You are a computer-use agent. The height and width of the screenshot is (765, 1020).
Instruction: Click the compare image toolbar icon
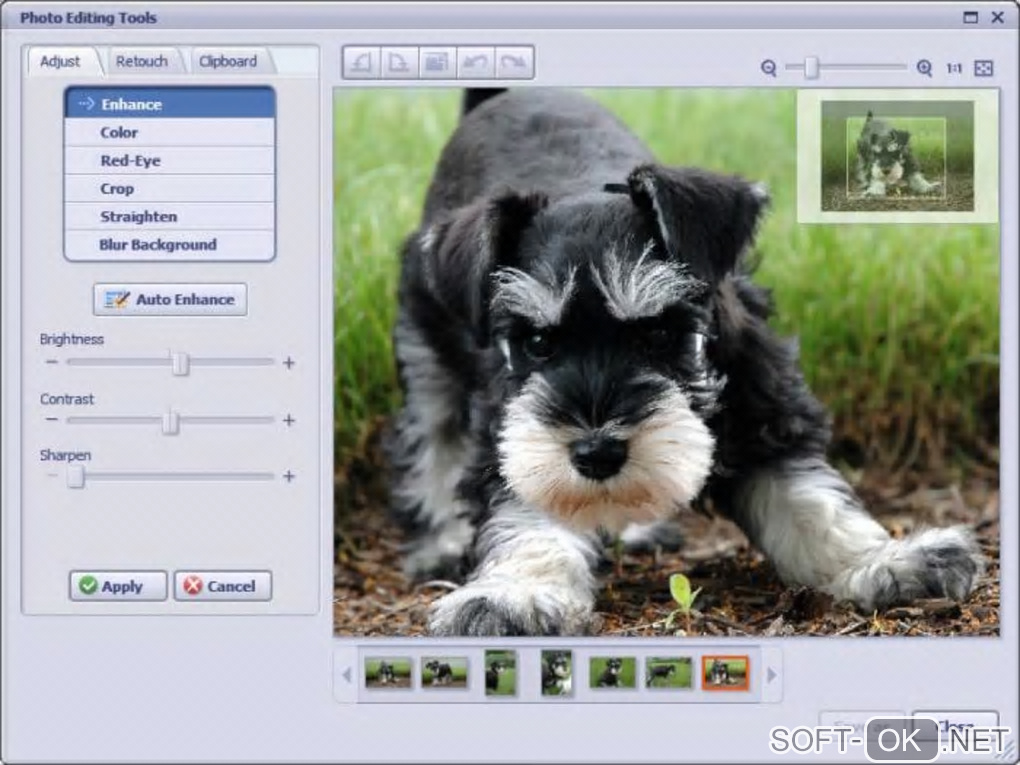pyautogui.click(x=437, y=62)
